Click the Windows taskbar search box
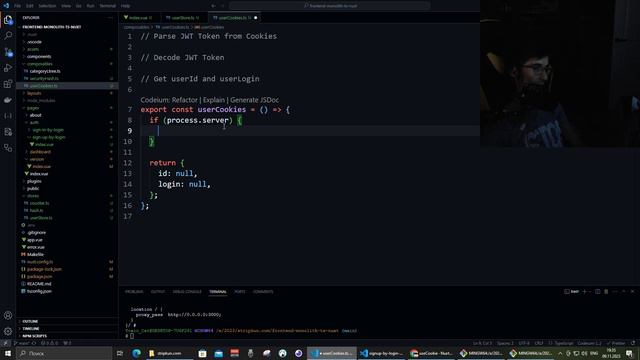 (64, 353)
